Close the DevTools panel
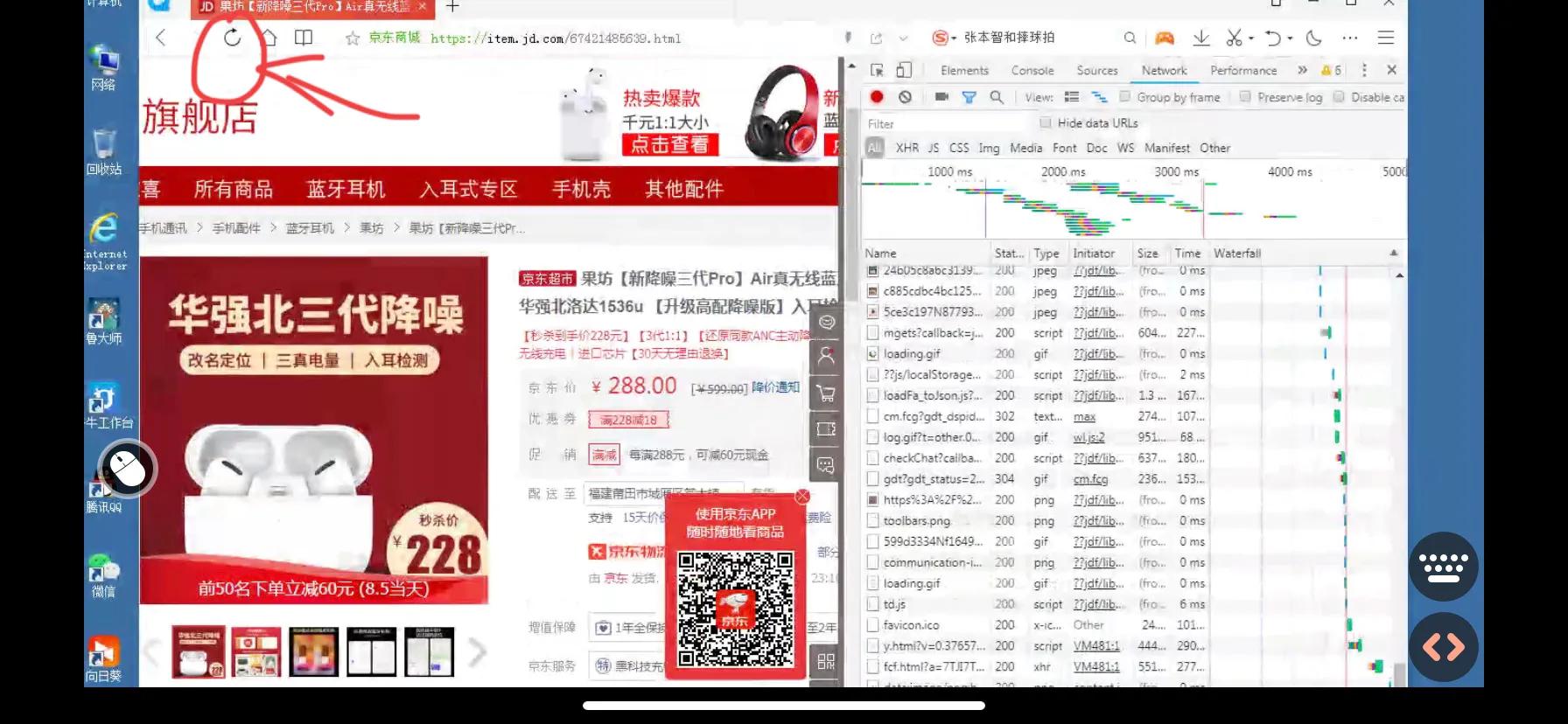1568x724 pixels. click(1391, 70)
